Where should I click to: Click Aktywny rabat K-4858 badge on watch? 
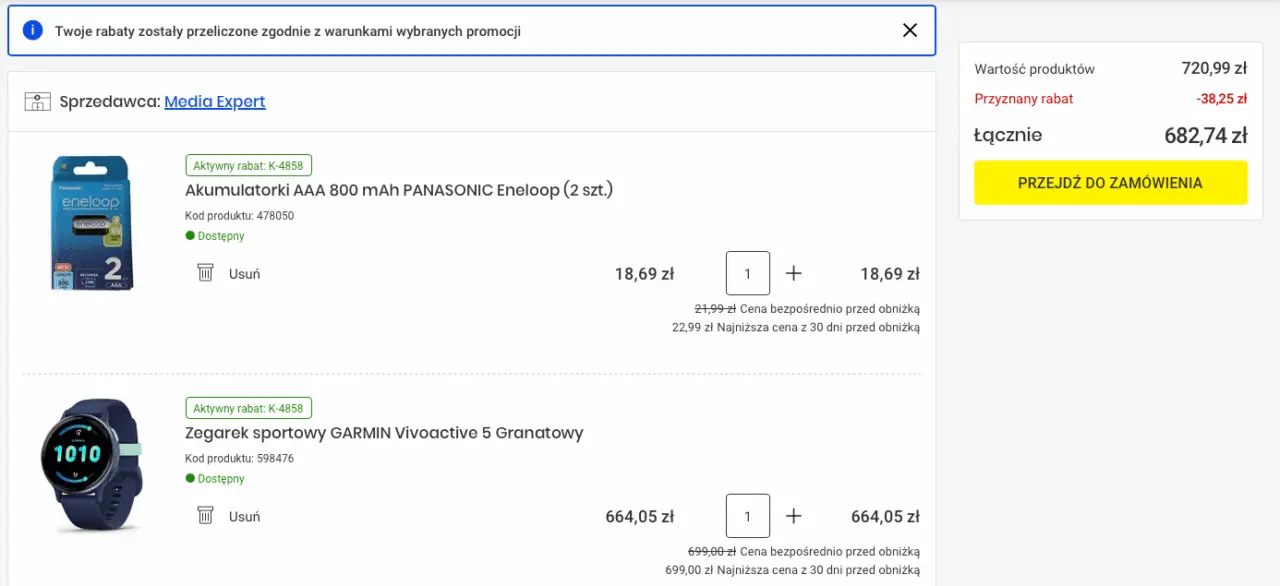coord(249,408)
